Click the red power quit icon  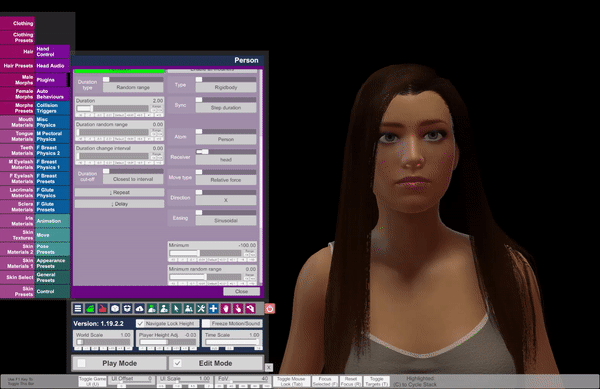pos(269,308)
